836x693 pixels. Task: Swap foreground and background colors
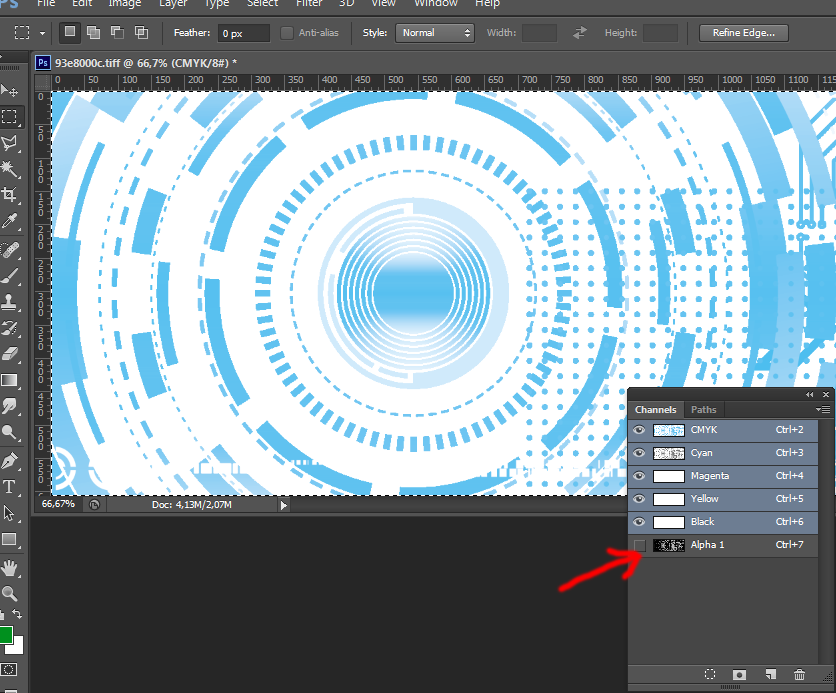(17, 615)
